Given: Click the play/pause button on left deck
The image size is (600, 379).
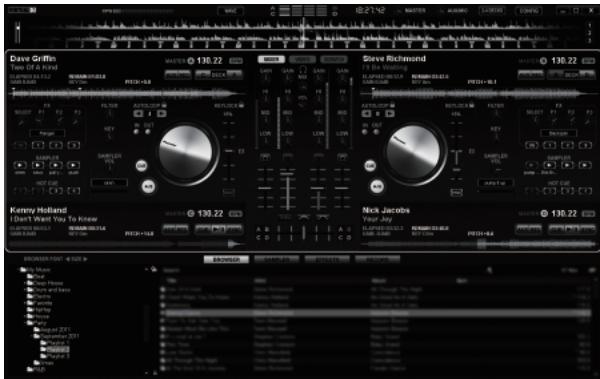Looking at the screenshot, I should point(148,186).
